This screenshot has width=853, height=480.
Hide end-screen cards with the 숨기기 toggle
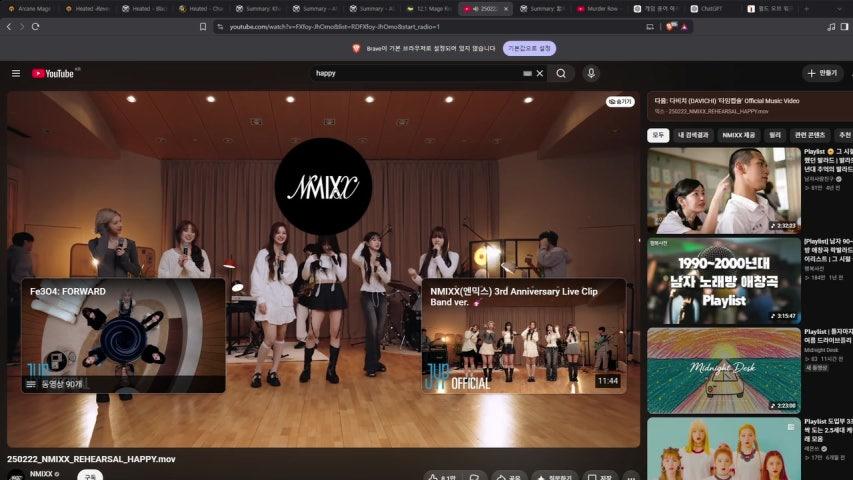click(x=620, y=102)
